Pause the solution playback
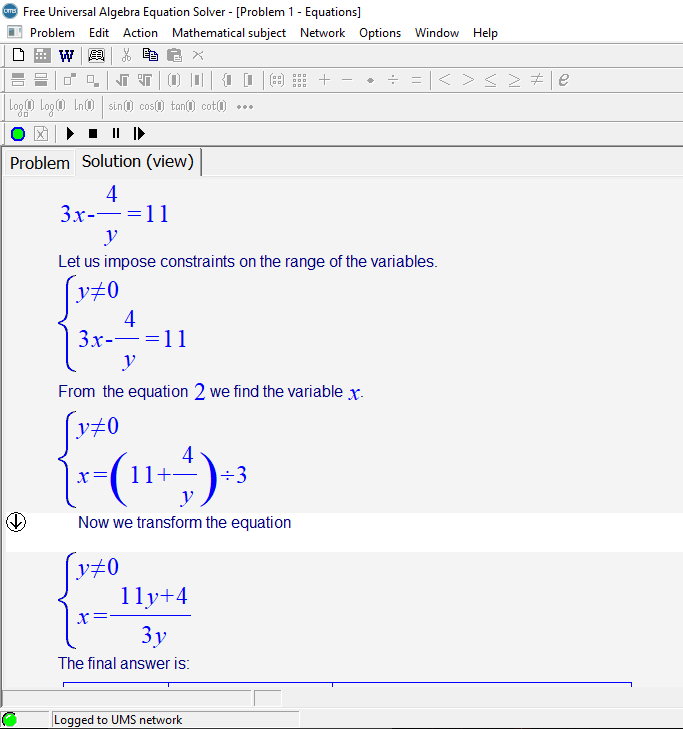Image resolution: width=683 pixels, height=729 pixels. pyautogui.click(x=116, y=134)
